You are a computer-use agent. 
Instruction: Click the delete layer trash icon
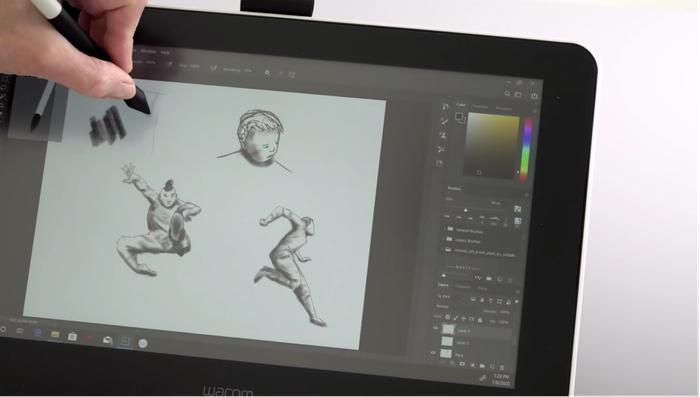click(x=502, y=367)
